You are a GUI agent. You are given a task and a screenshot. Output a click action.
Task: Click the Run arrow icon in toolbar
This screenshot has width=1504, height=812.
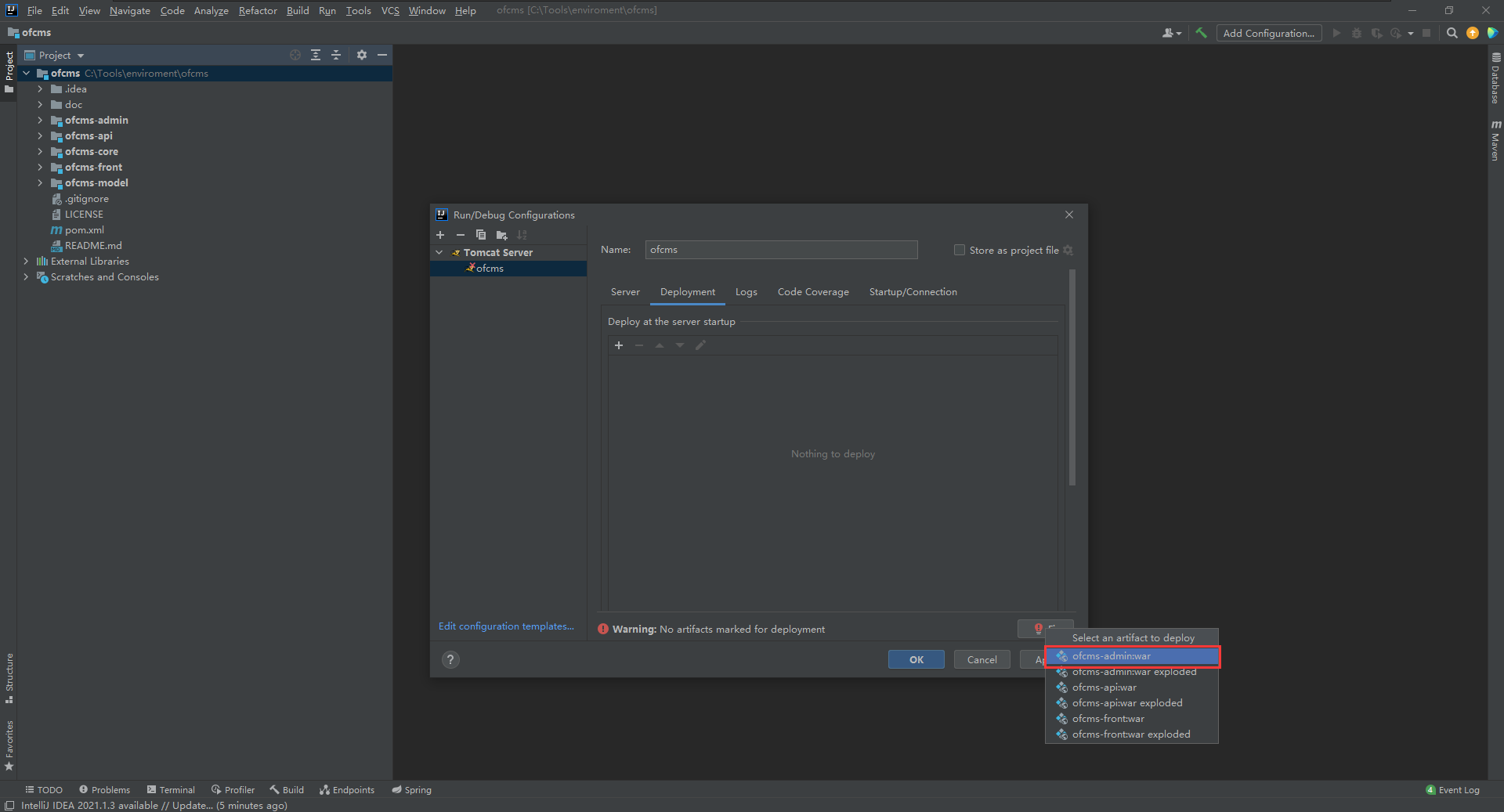pos(1336,33)
